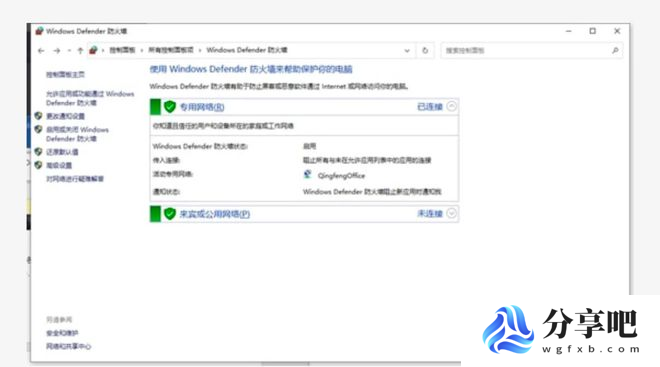Click 专用网络(R) heading
This screenshot has height=367, width=660.
point(202,107)
